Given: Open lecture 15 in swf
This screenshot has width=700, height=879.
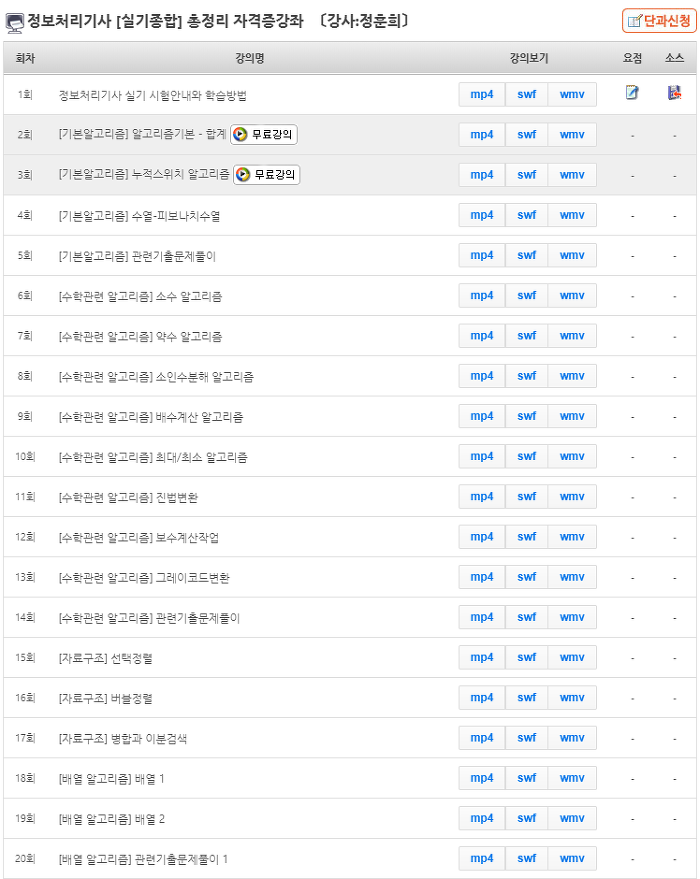Looking at the screenshot, I should click(x=526, y=658).
